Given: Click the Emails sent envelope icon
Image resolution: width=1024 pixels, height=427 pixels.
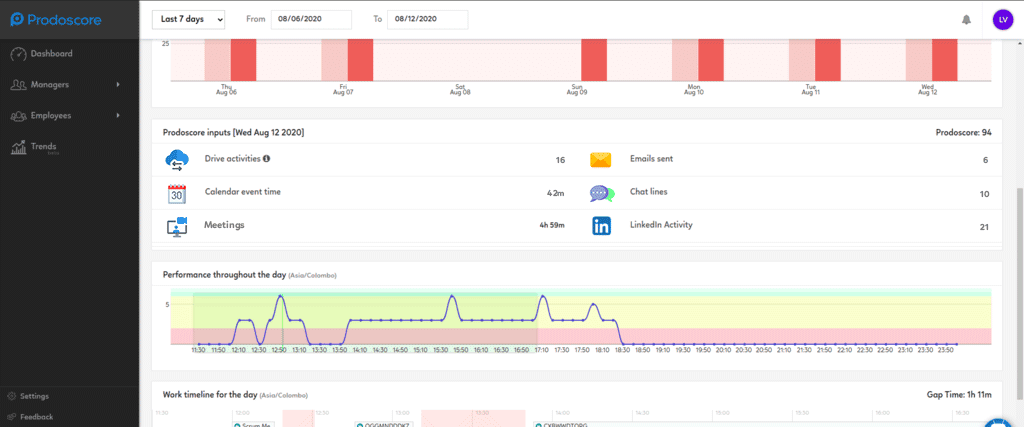Looking at the screenshot, I should pos(600,160).
